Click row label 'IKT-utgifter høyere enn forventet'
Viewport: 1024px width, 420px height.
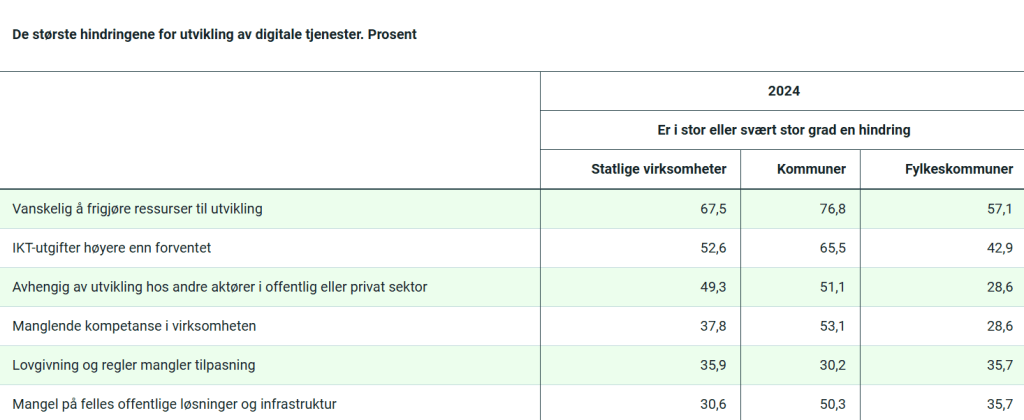(x=111, y=248)
